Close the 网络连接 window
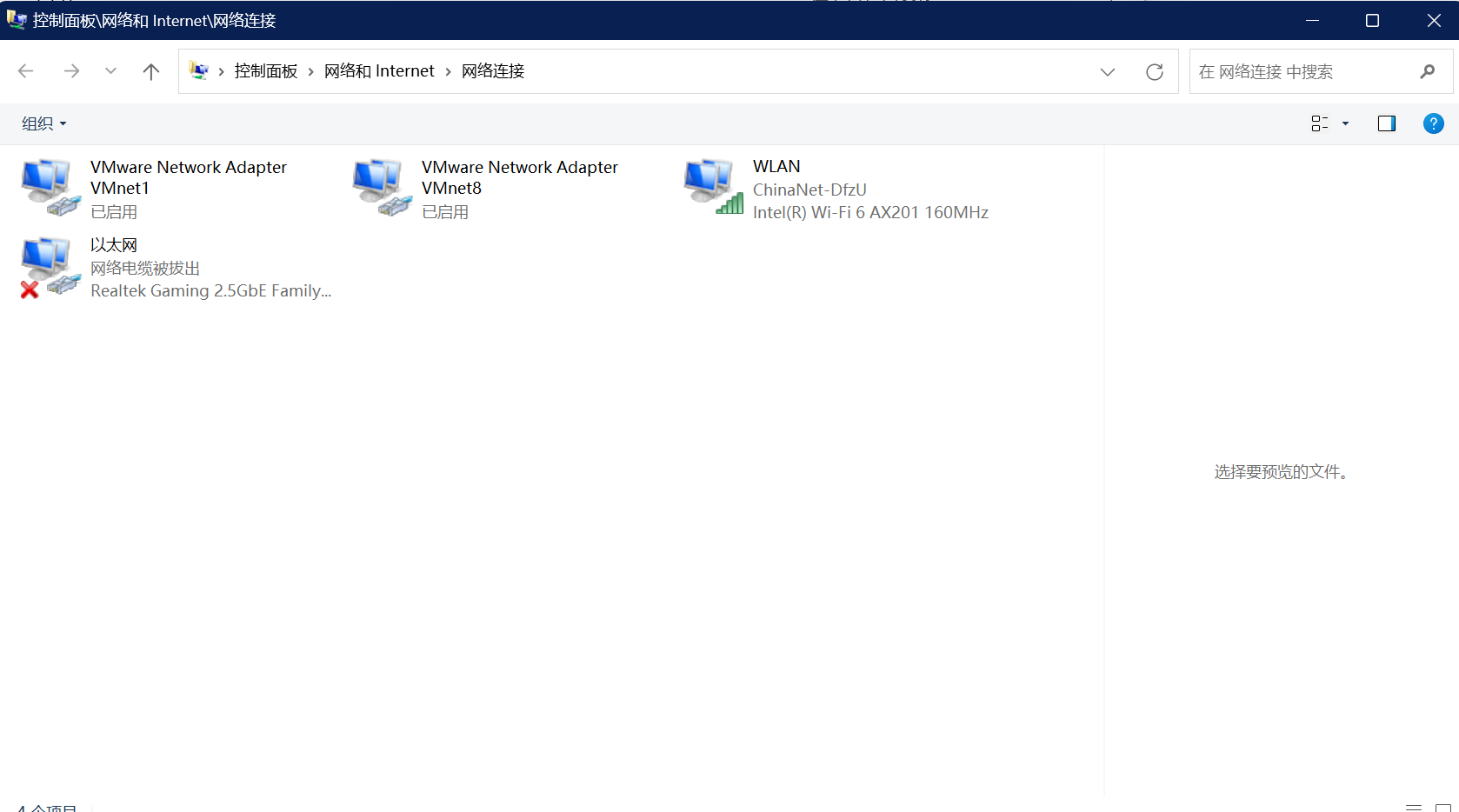 pos(1434,20)
